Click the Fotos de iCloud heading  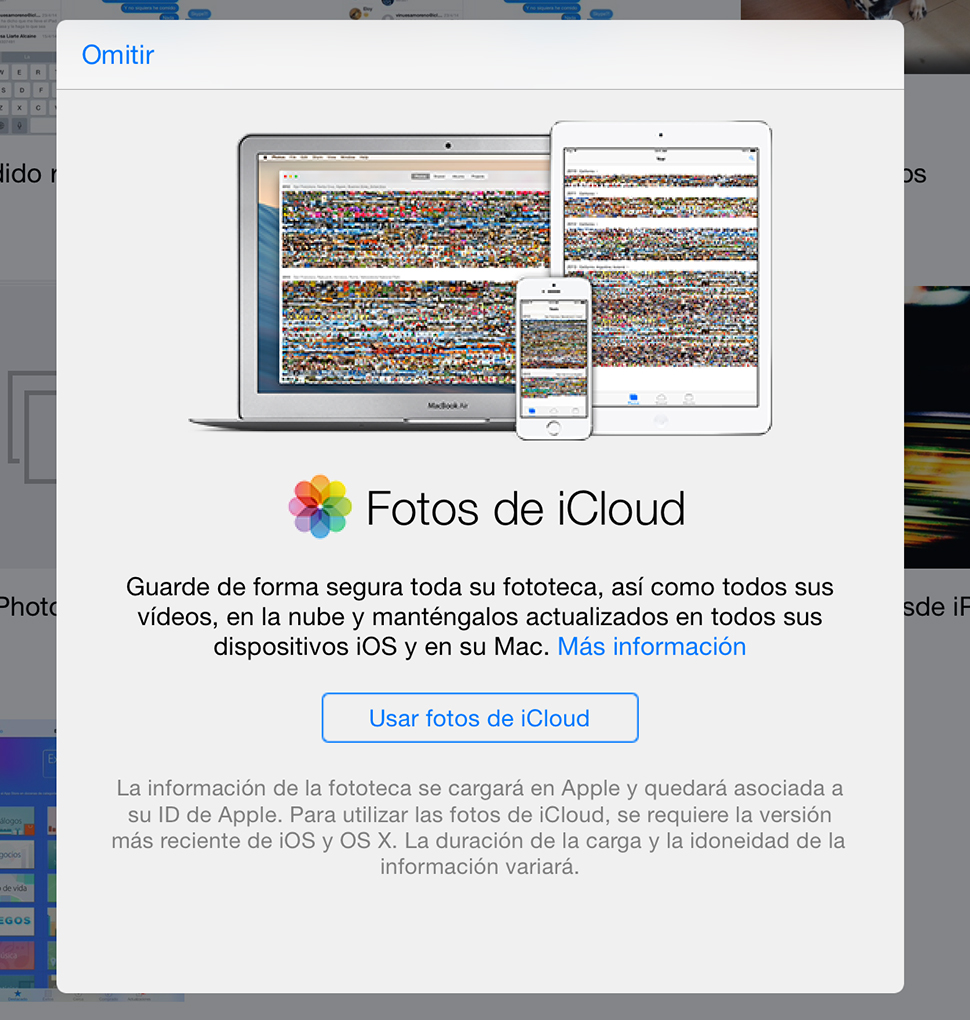[526, 508]
